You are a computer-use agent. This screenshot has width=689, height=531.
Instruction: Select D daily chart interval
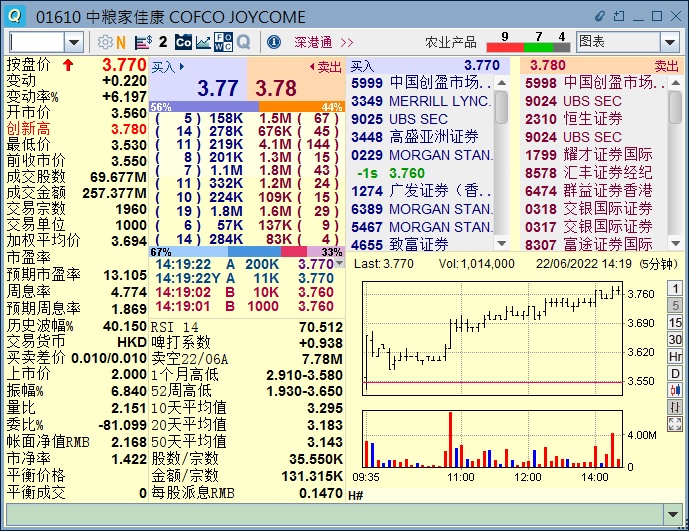pos(675,373)
